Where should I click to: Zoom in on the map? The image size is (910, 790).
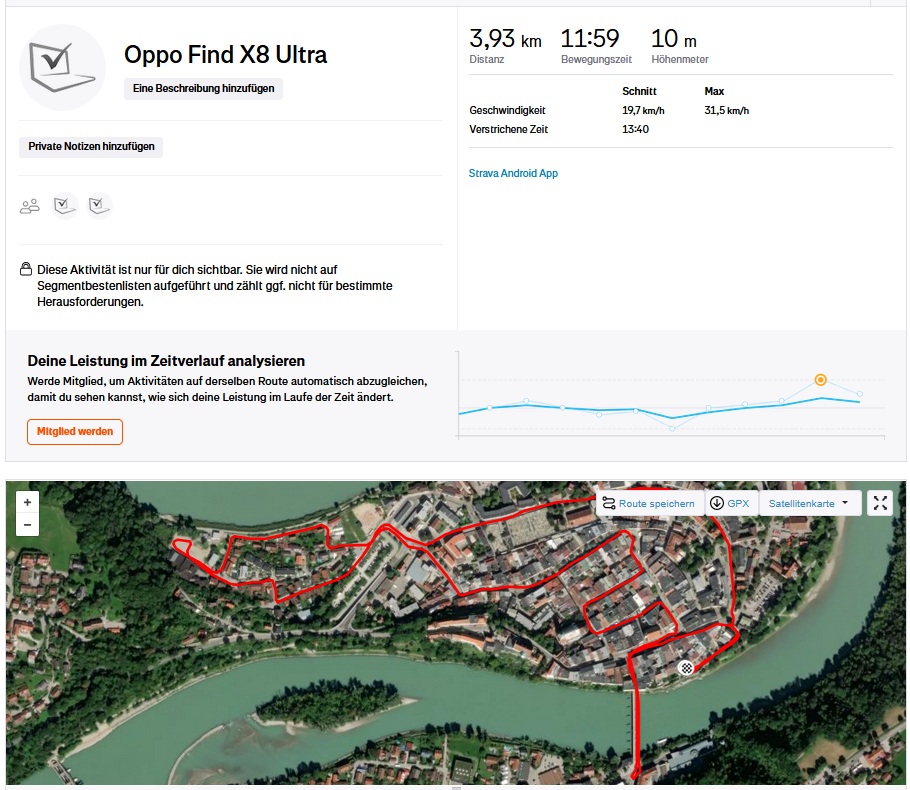(27, 503)
